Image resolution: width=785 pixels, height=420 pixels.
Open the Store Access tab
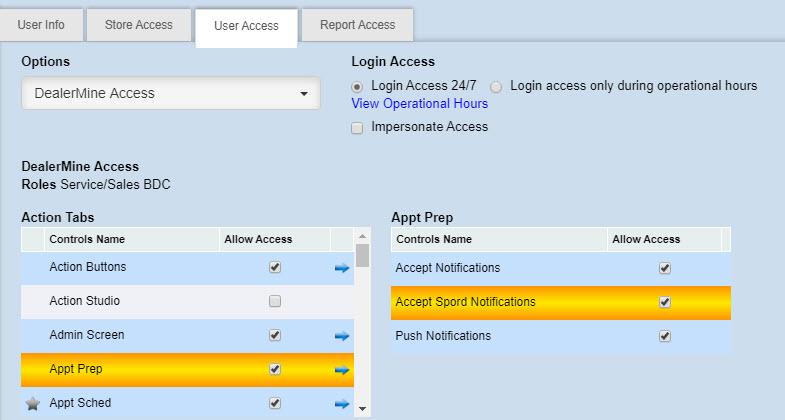(x=138, y=25)
